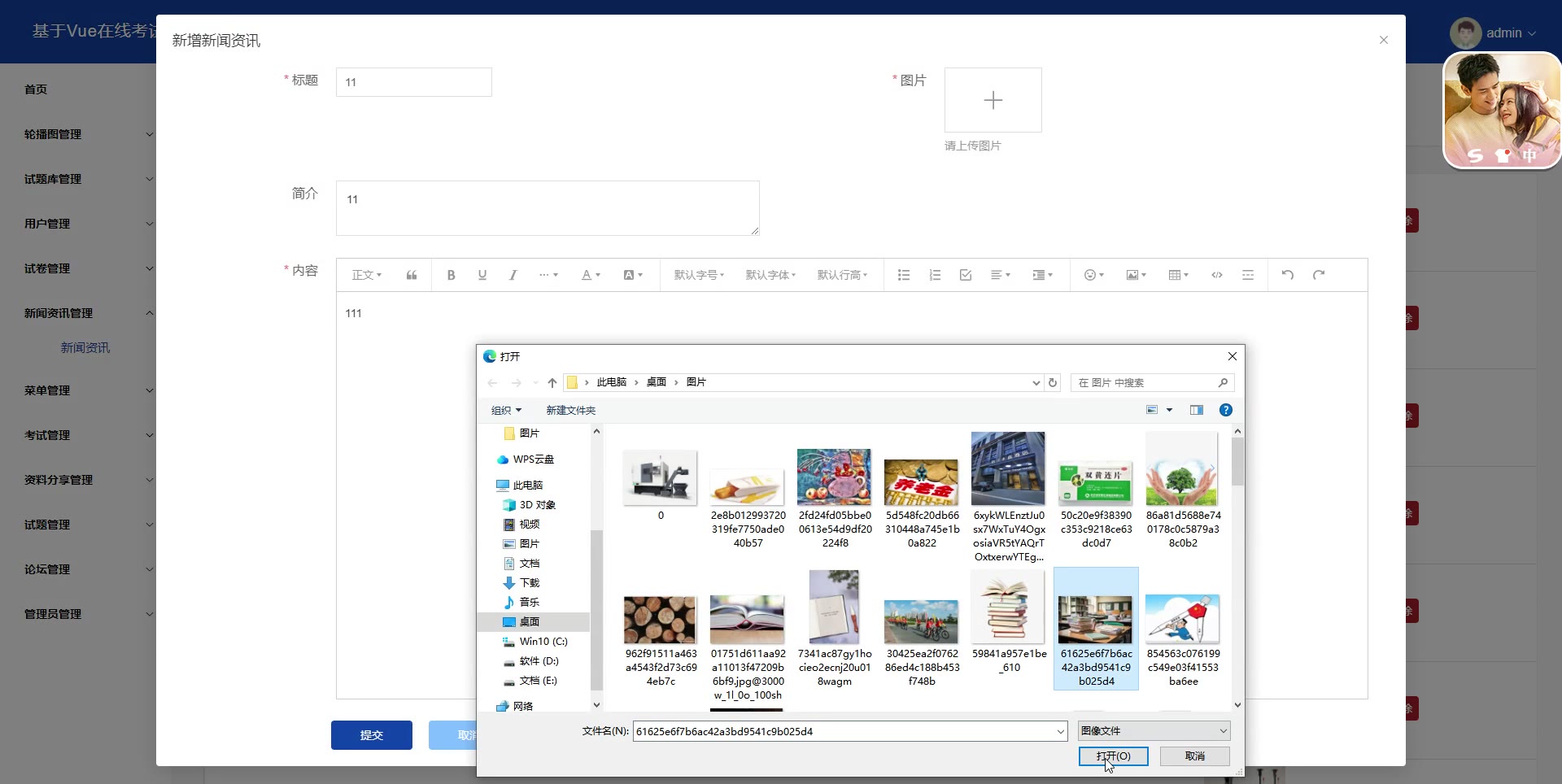
Task: Open the 默认字号 font size dropdown
Action: tap(699, 275)
